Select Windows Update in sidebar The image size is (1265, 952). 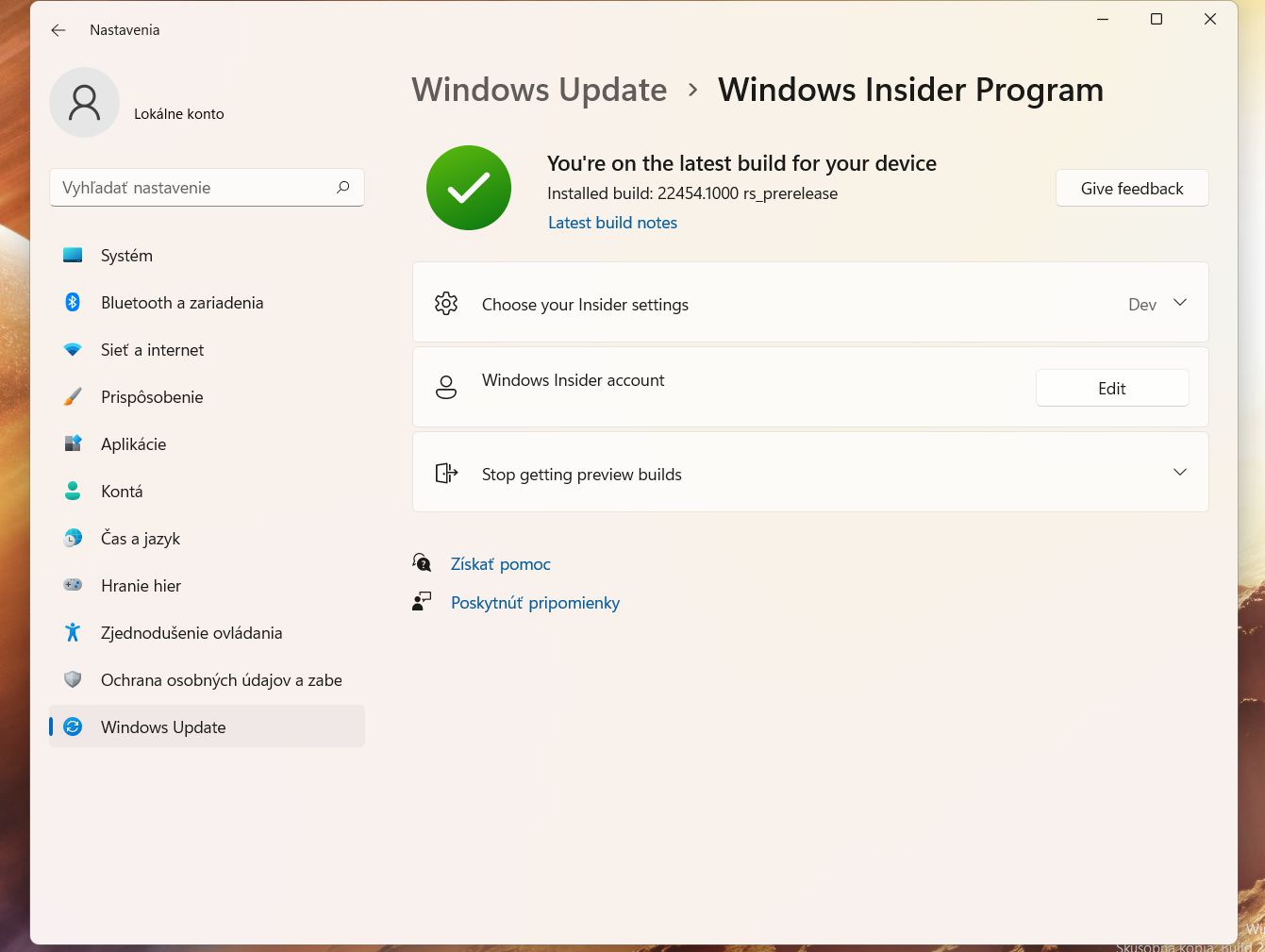tap(207, 727)
